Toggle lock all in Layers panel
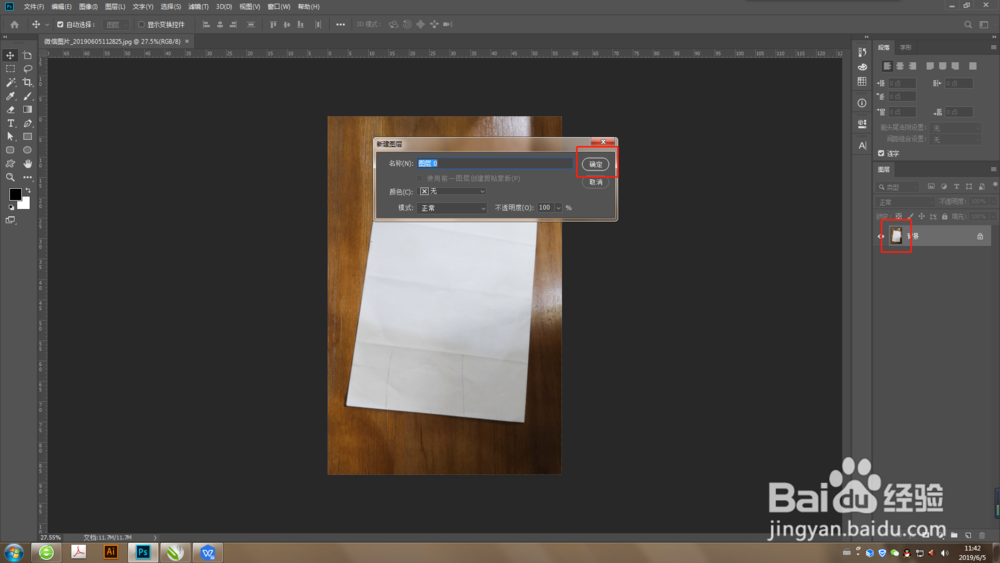This screenshot has height=563, width=1000. [945, 216]
